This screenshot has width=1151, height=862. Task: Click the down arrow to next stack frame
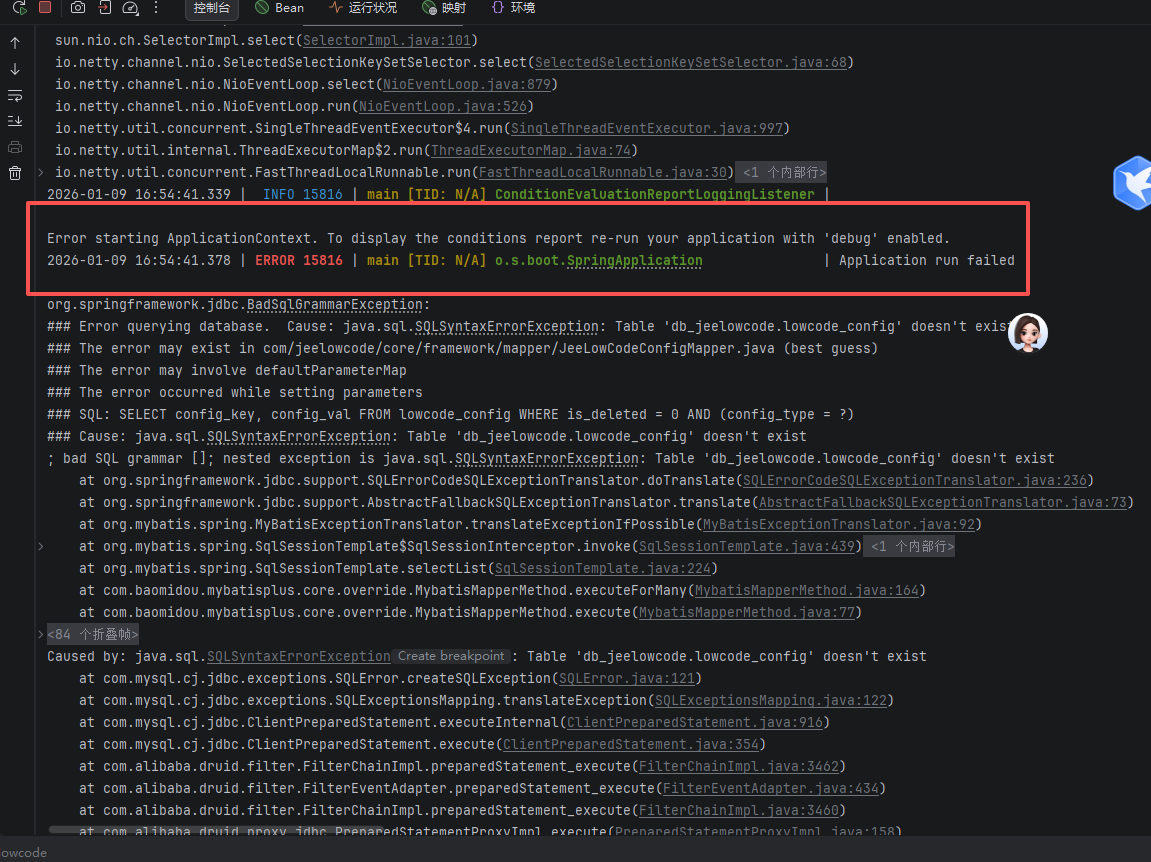[x=15, y=69]
